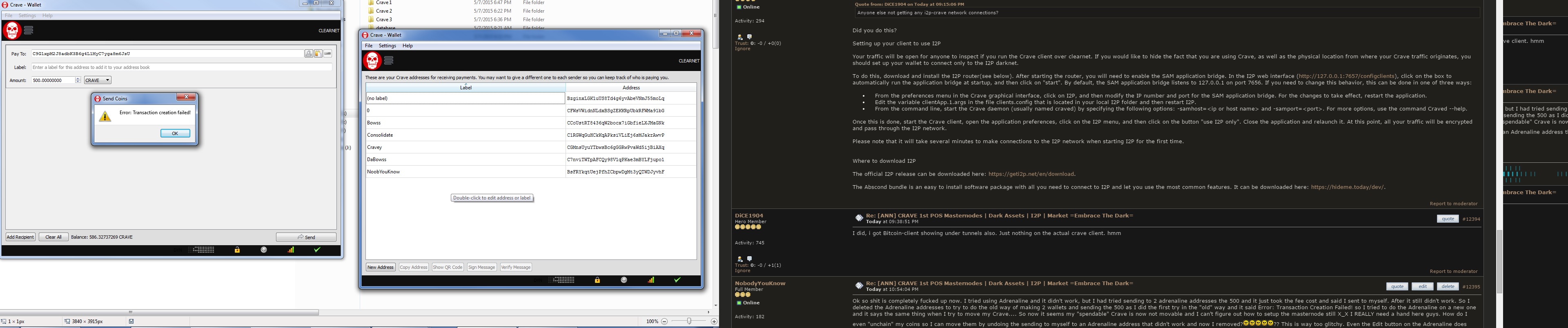Open the Crave 2 folder in file list

coord(383,11)
